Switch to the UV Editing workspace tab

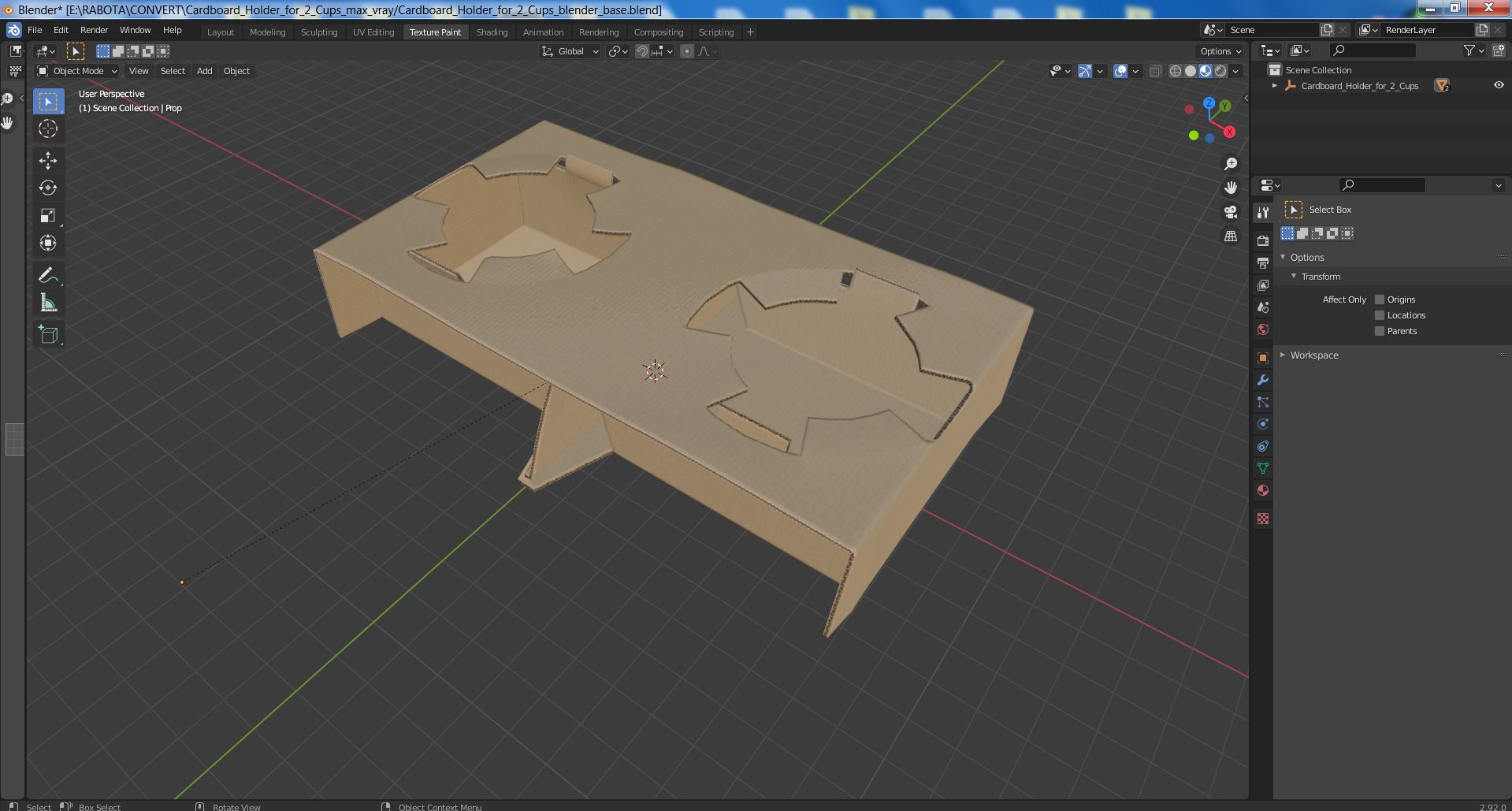[373, 32]
